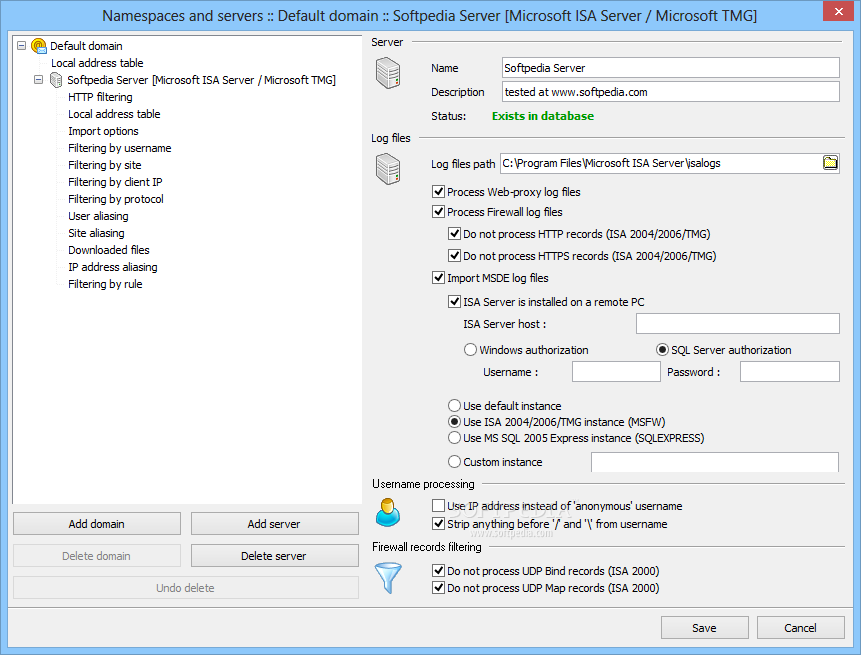Open Filtering by protocol
This screenshot has height=655, width=861.
(x=116, y=199)
